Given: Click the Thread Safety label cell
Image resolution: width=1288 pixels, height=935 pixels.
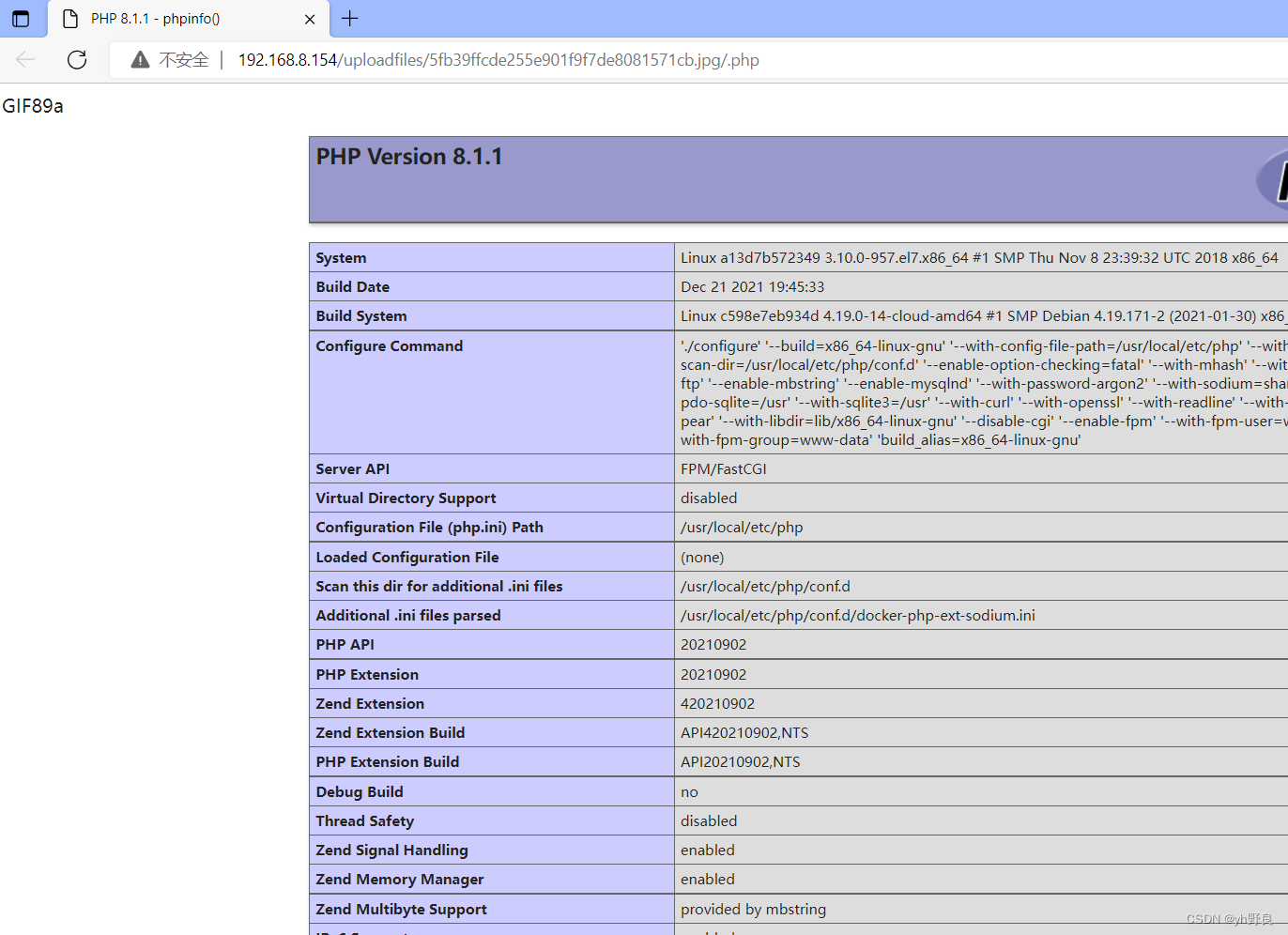Looking at the screenshot, I should point(364,820).
